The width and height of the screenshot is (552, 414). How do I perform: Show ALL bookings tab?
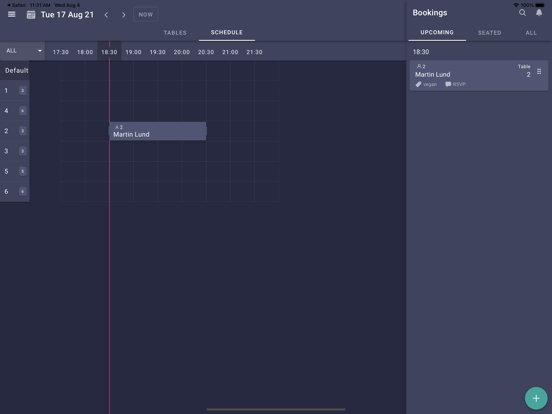coord(531,33)
